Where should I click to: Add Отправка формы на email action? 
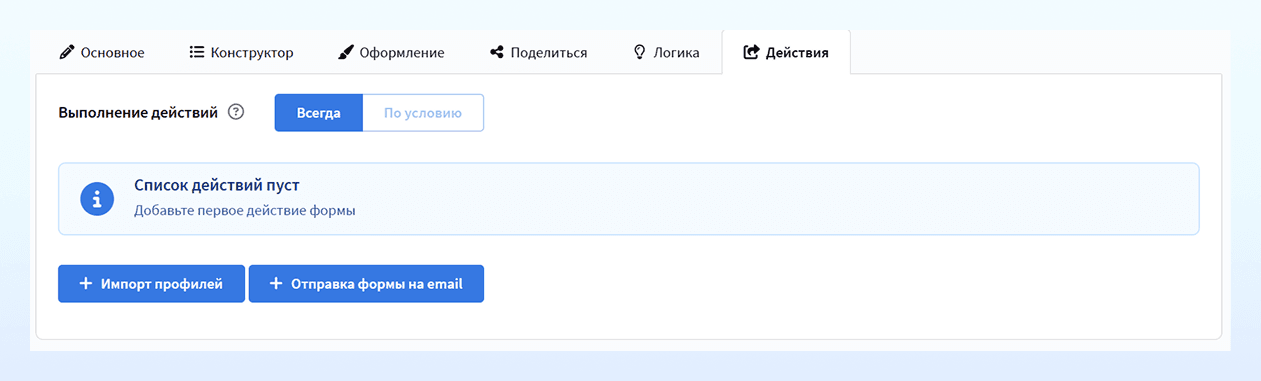coord(366,284)
